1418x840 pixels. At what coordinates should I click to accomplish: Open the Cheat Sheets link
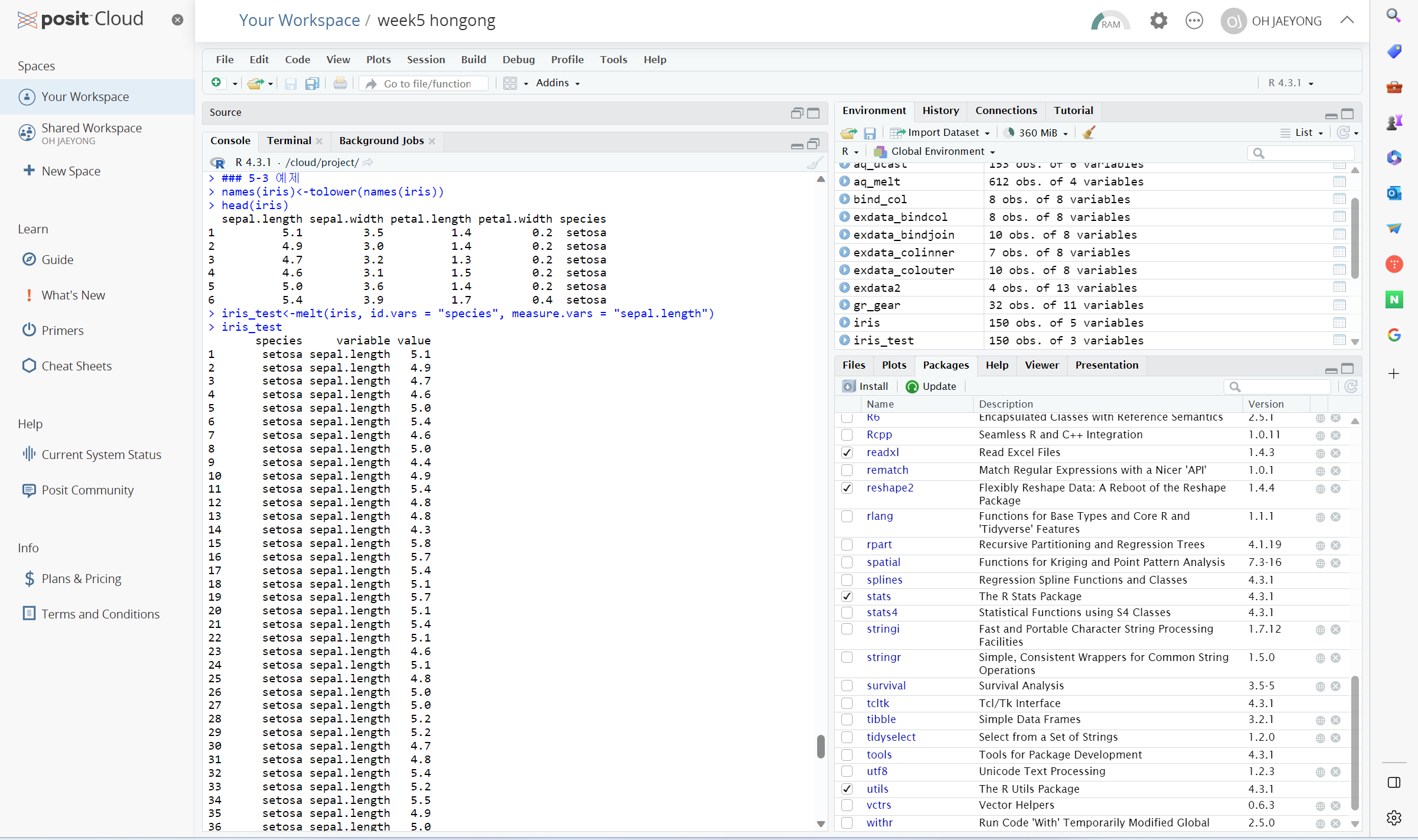pos(76,366)
